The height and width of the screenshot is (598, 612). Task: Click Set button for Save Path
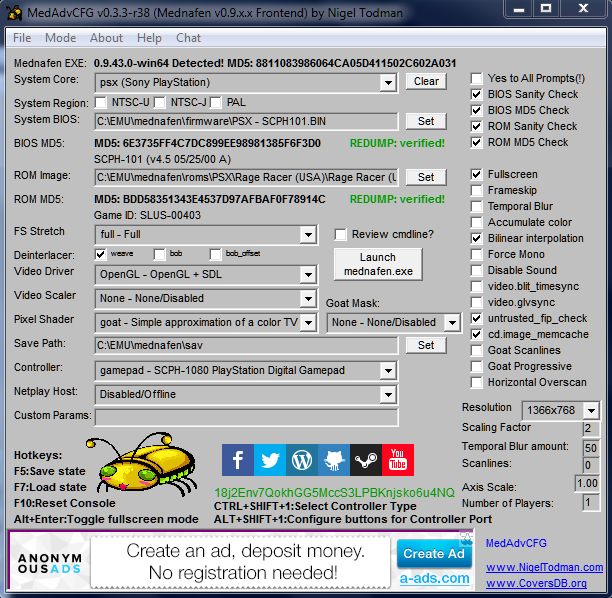point(426,345)
